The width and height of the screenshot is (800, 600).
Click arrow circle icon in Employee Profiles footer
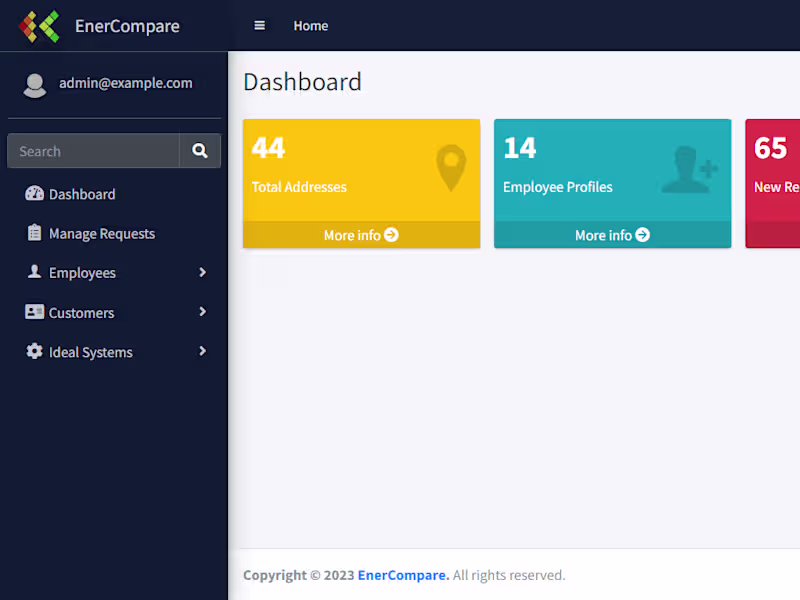(x=642, y=235)
